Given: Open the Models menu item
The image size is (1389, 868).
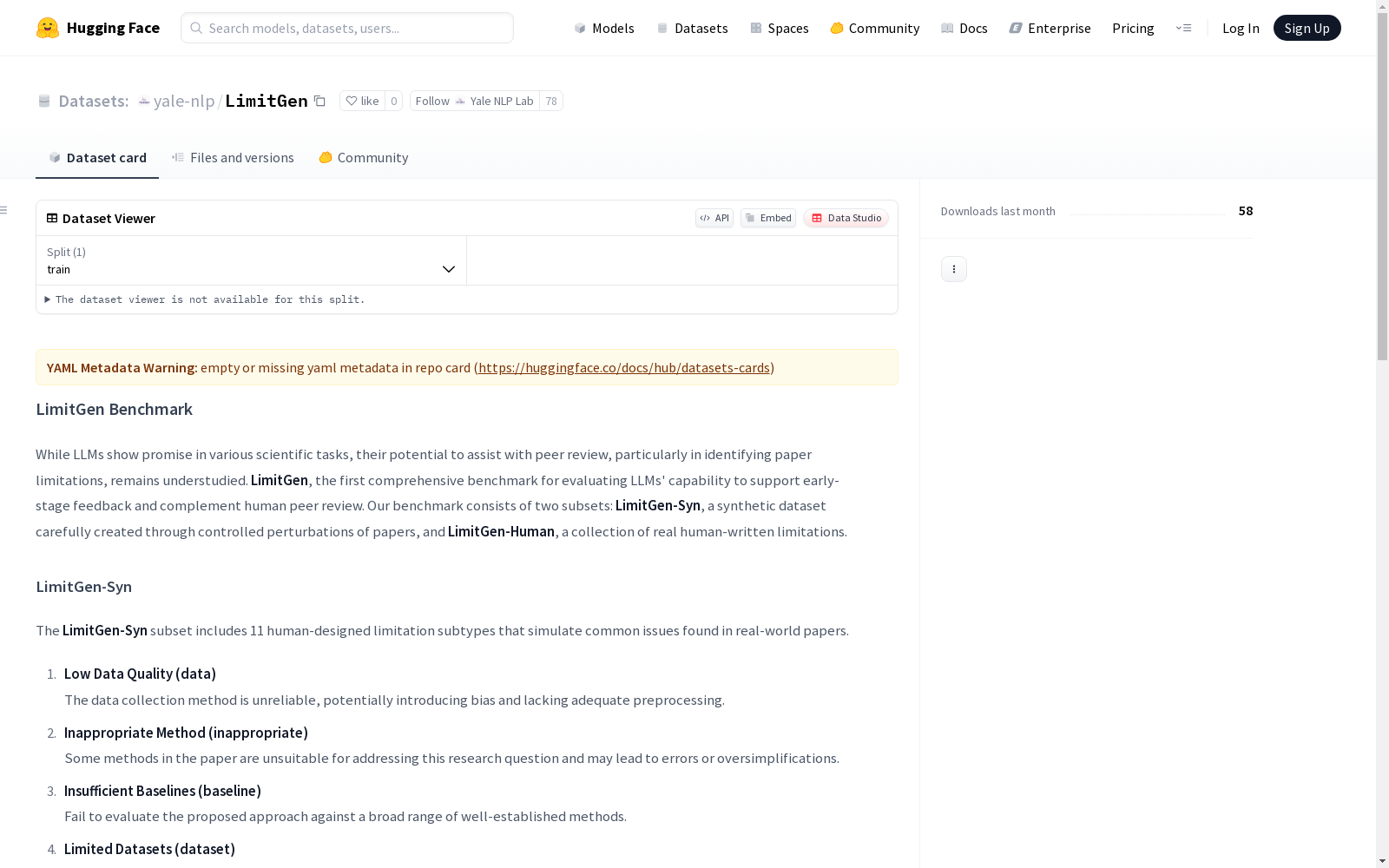Looking at the screenshot, I should (604, 28).
